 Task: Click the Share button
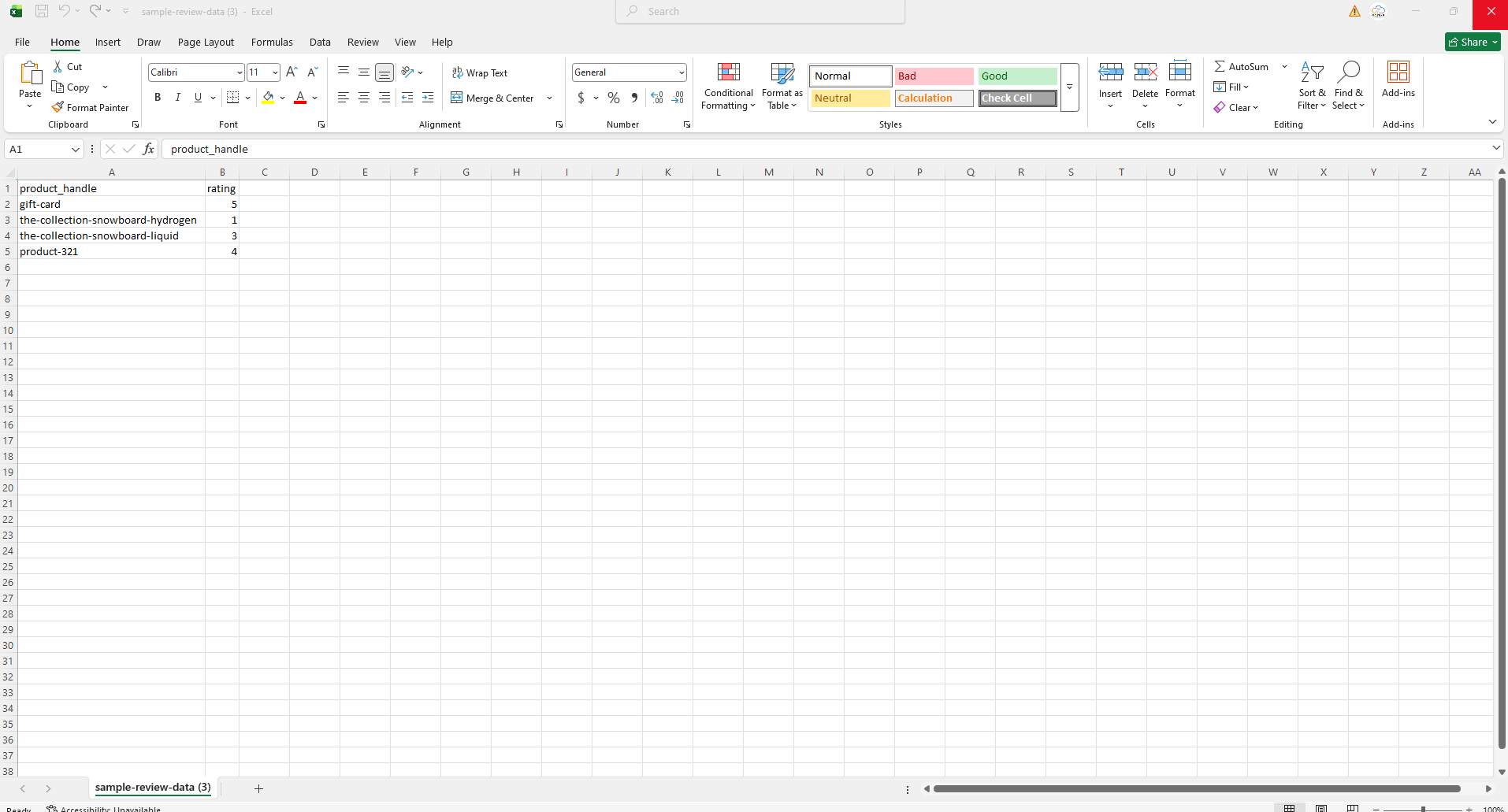(1472, 43)
